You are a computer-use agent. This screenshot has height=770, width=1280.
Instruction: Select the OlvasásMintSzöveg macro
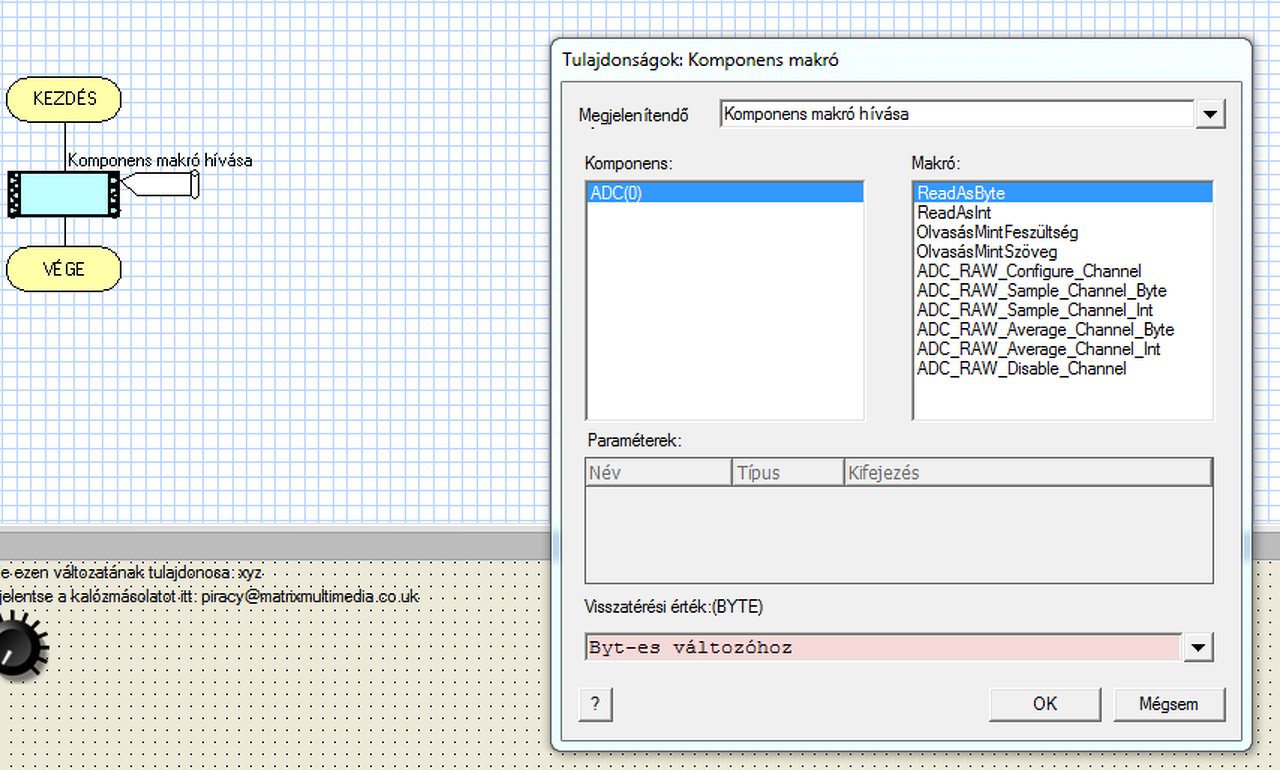[x=1062, y=252]
